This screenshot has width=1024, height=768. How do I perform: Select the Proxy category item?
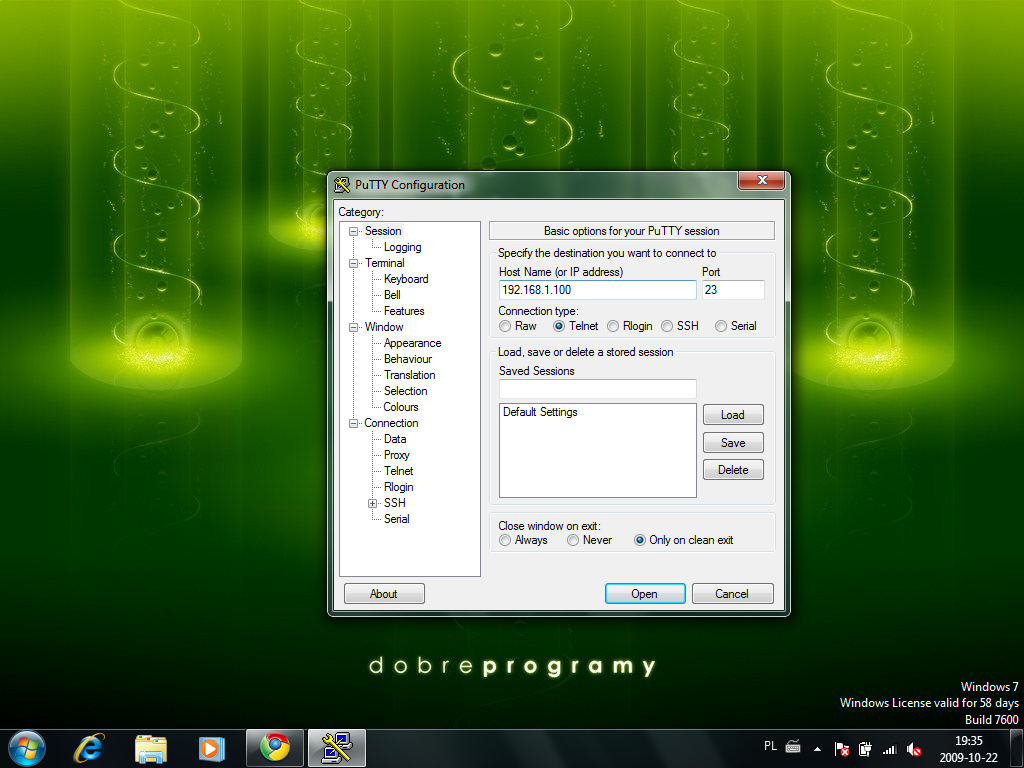pyautogui.click(x=396, y=455)
